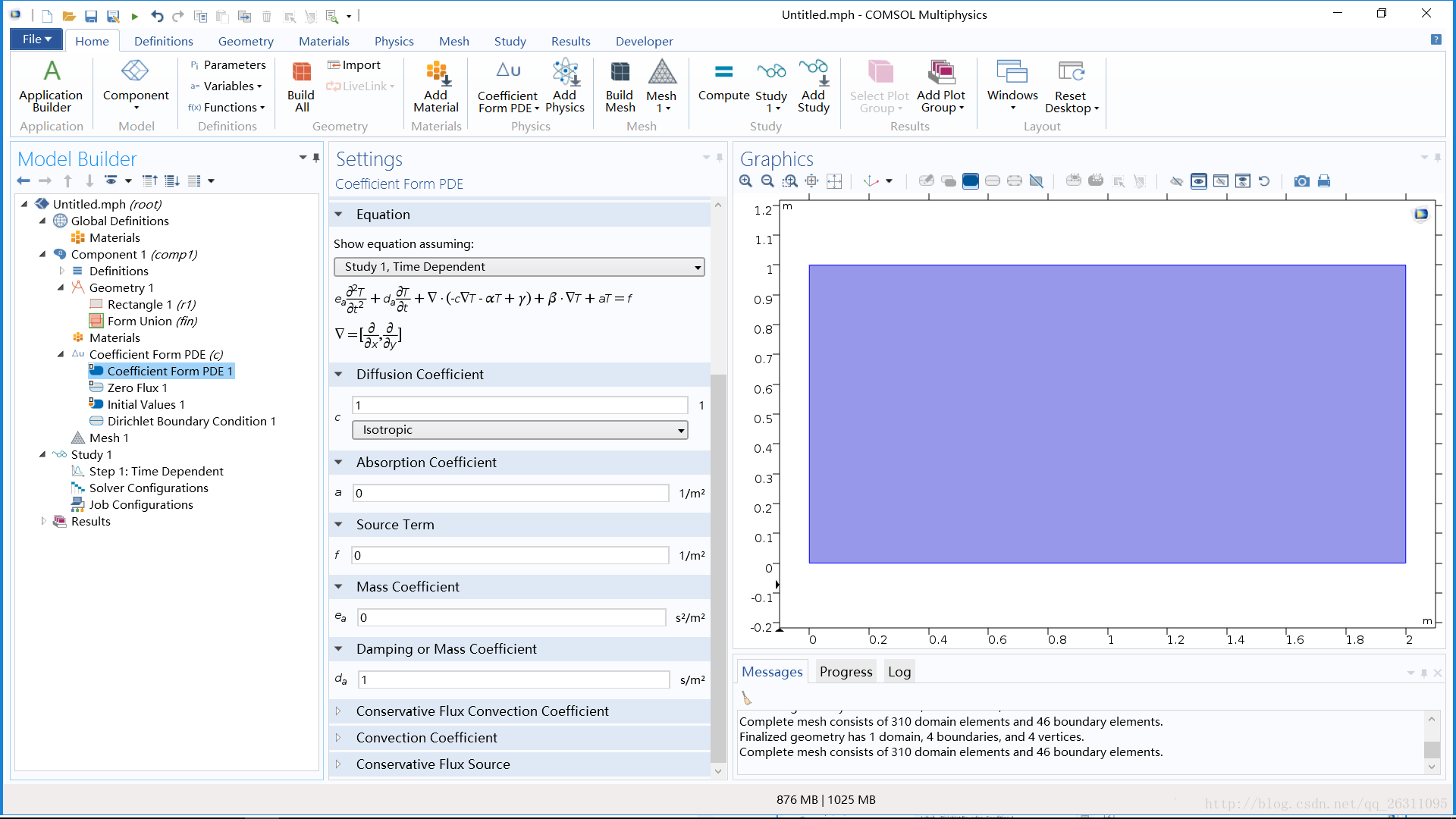Click the Undo arrow icon
1456x819 pixels.
click(x=157, y=16)
